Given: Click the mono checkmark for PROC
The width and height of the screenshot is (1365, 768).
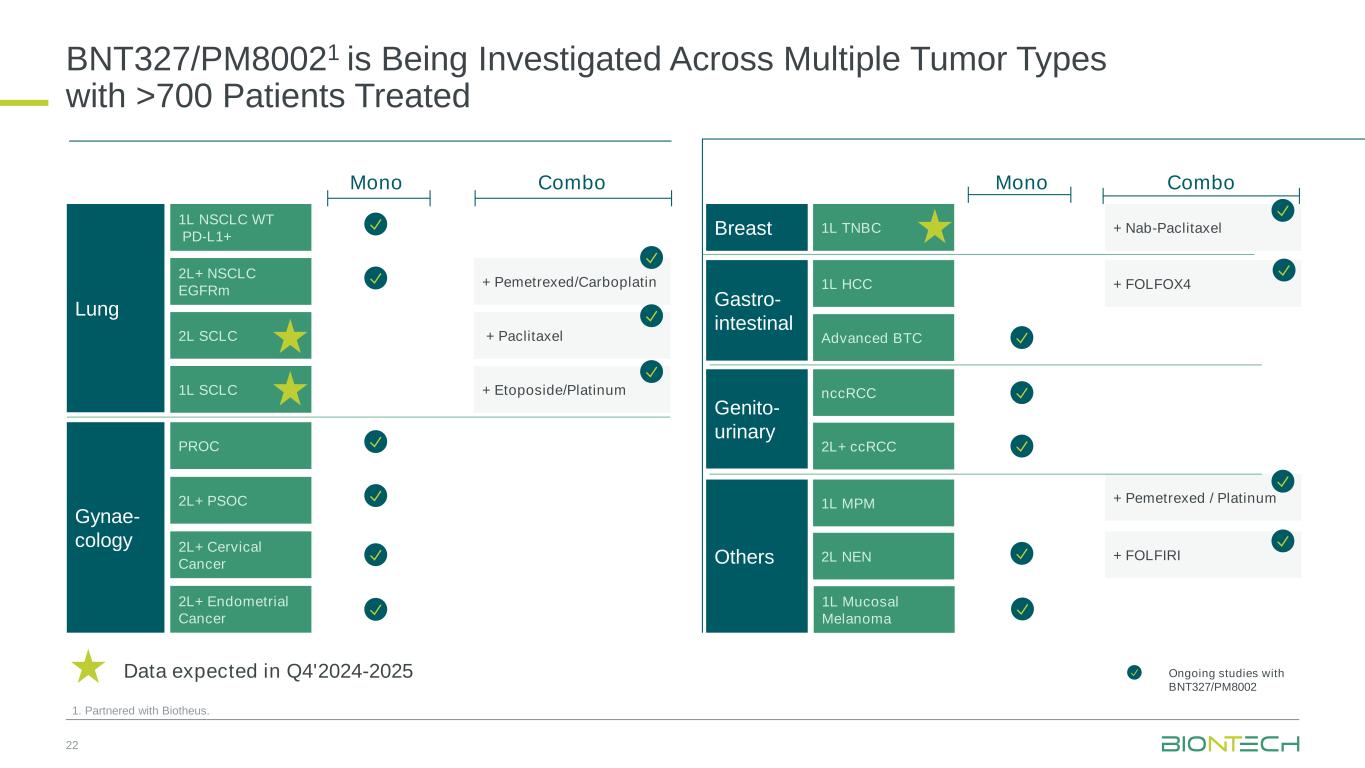Looking at the screenshot, I should click(375, 441).
